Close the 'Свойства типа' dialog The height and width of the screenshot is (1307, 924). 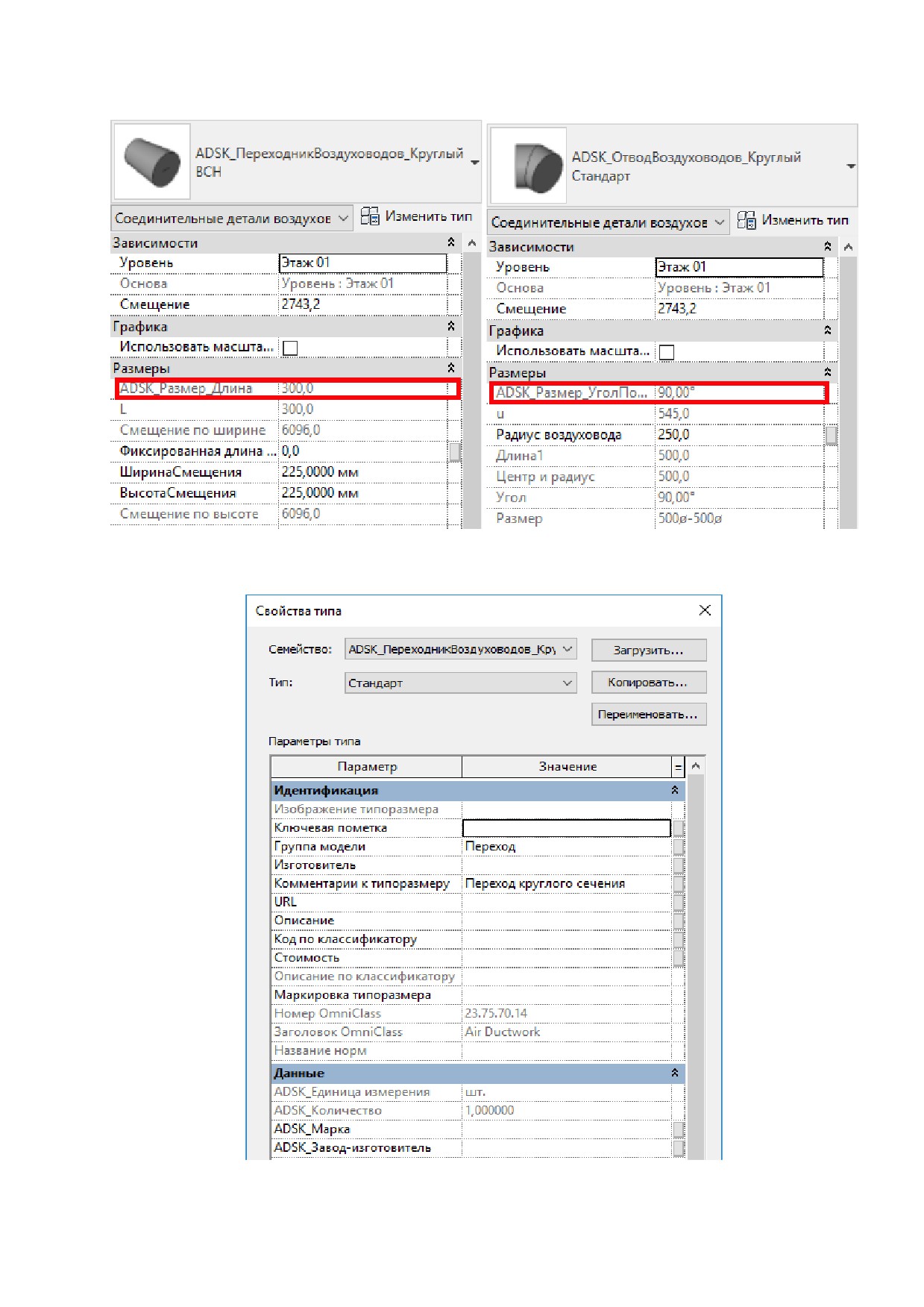705,610
